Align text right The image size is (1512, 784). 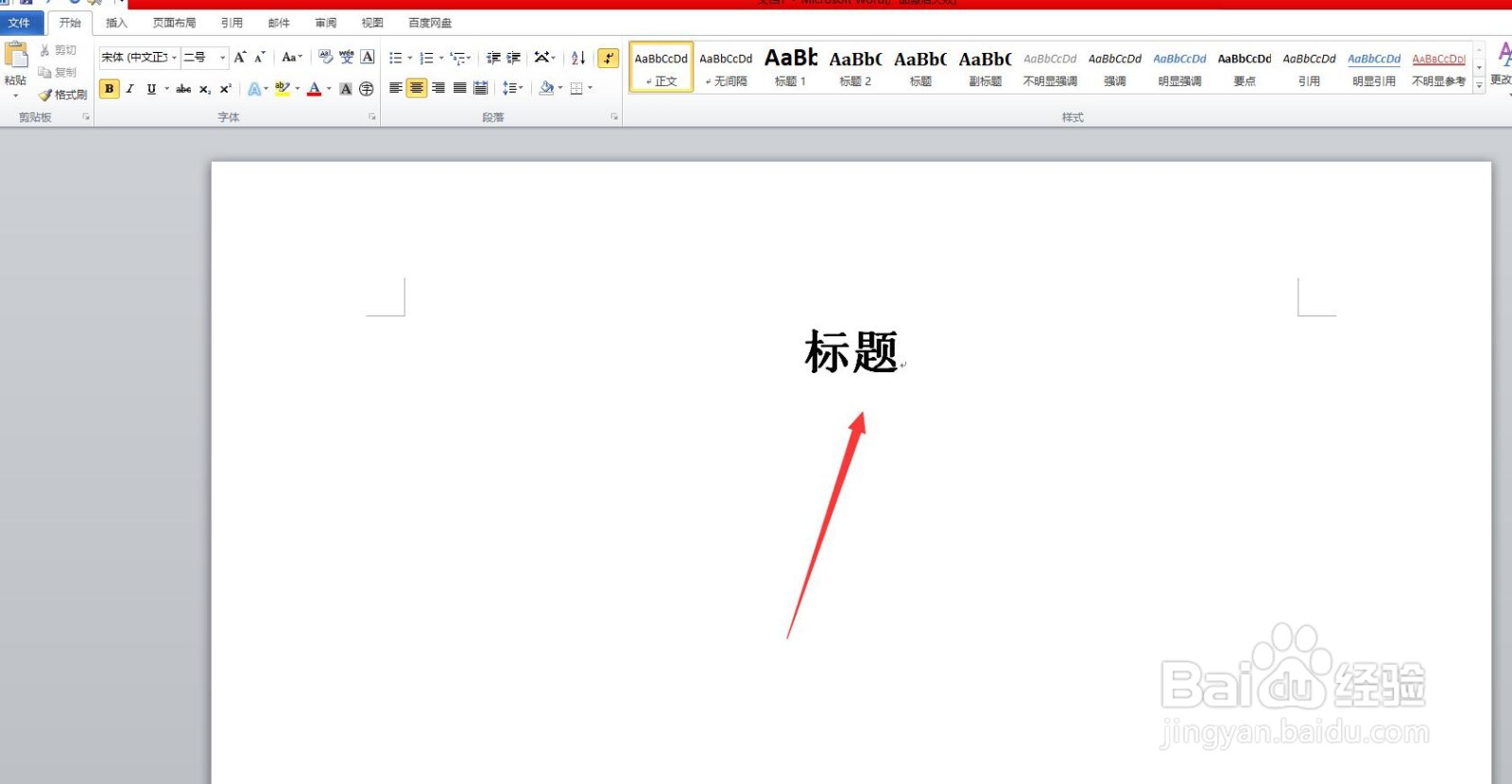tap(438, 89)
